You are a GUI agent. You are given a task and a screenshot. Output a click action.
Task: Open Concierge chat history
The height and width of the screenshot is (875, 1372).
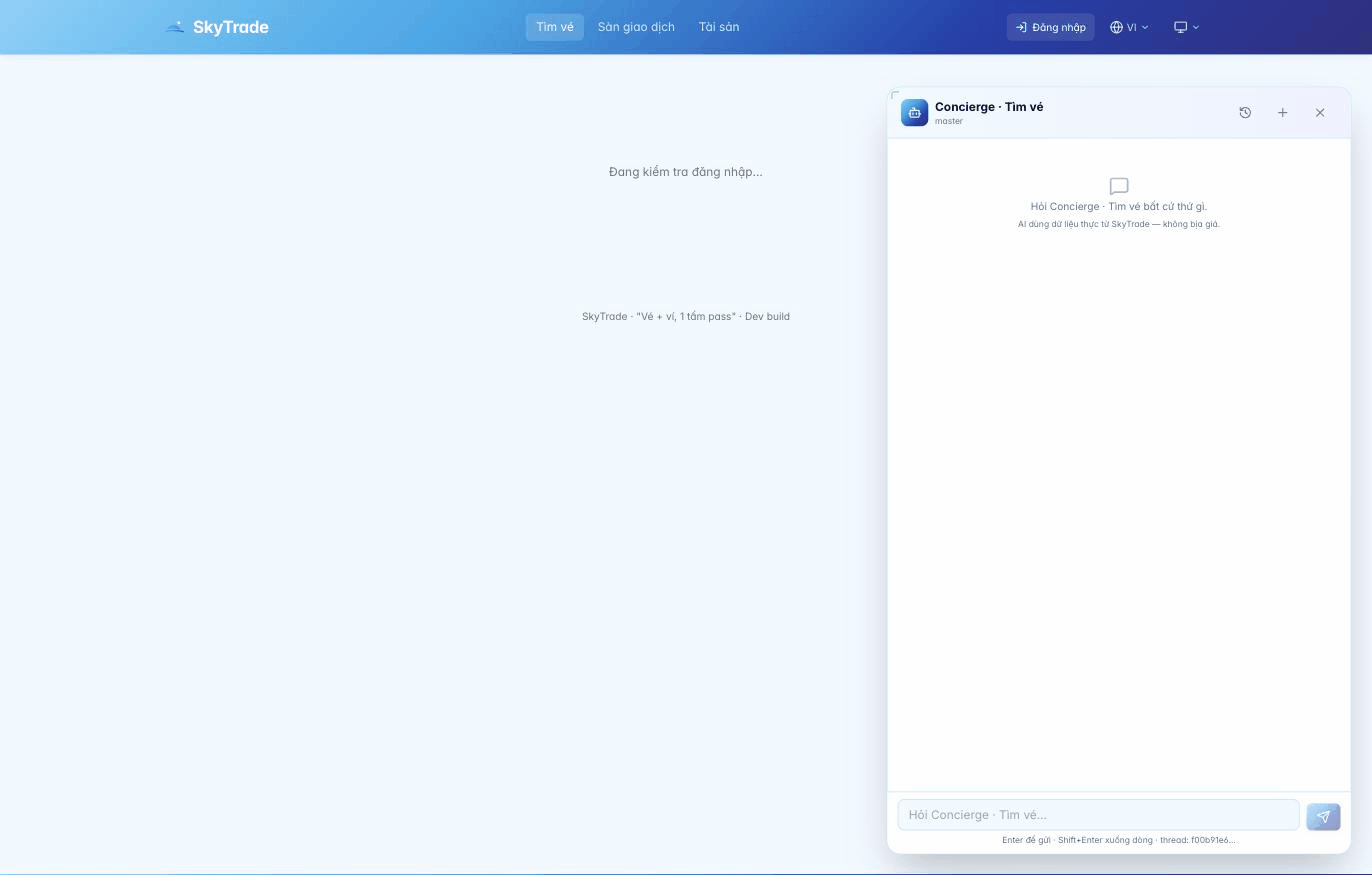(1245, 113)
